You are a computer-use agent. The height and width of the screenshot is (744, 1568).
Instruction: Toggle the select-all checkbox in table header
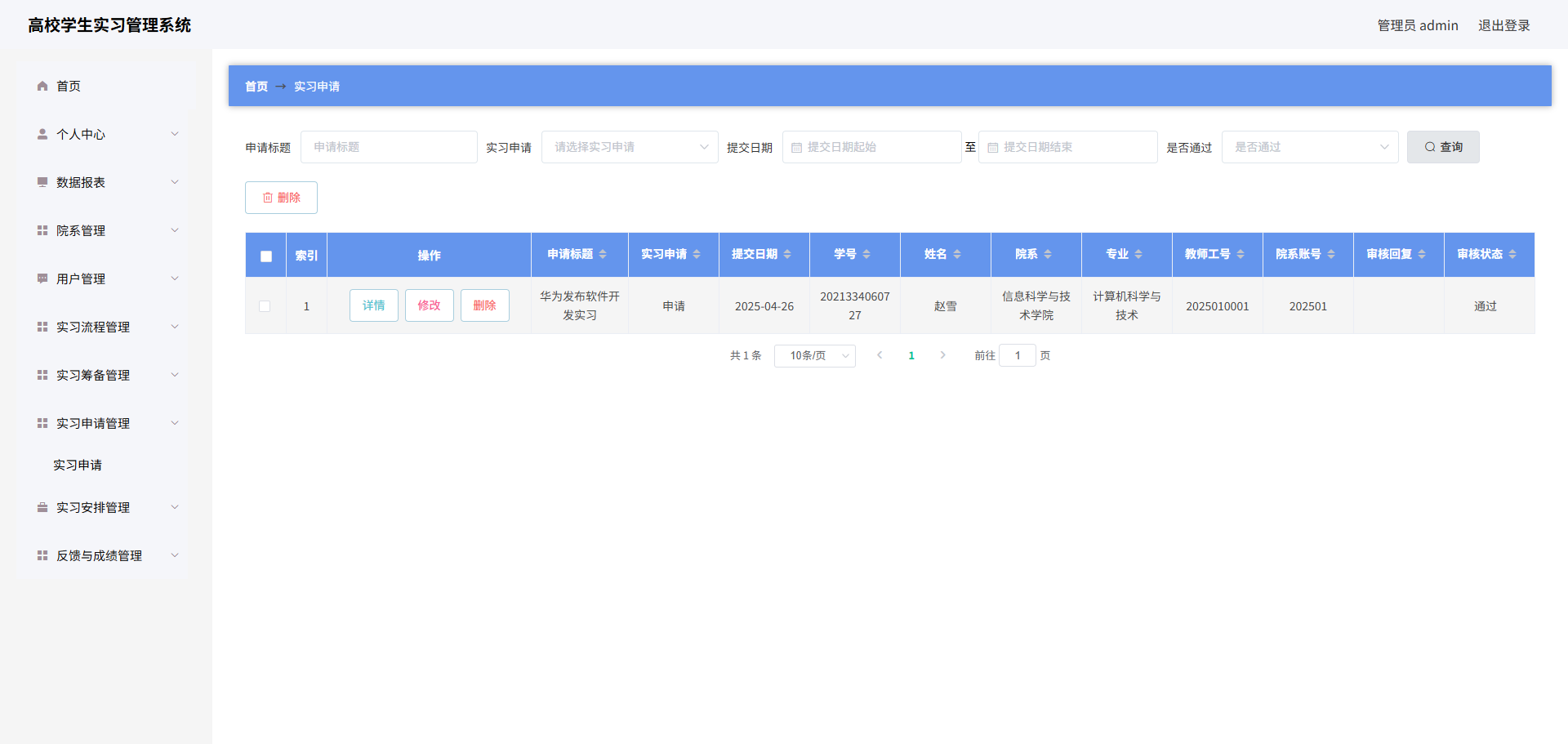[266, 256]
